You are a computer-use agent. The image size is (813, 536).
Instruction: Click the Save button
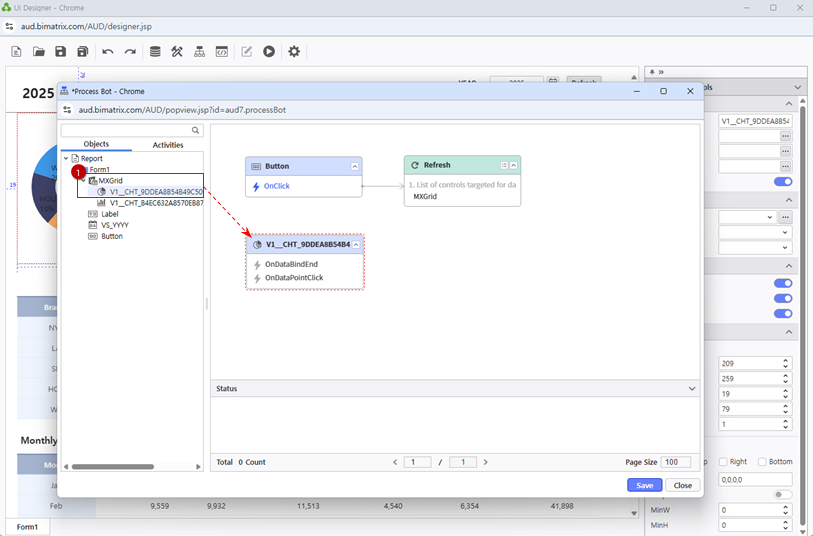coord(644,485)
